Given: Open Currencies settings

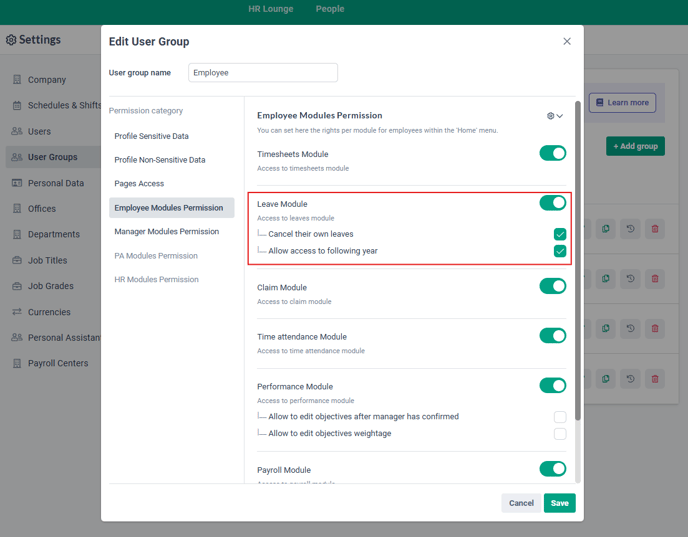Looking at the screenshot, I should [49, 312].
